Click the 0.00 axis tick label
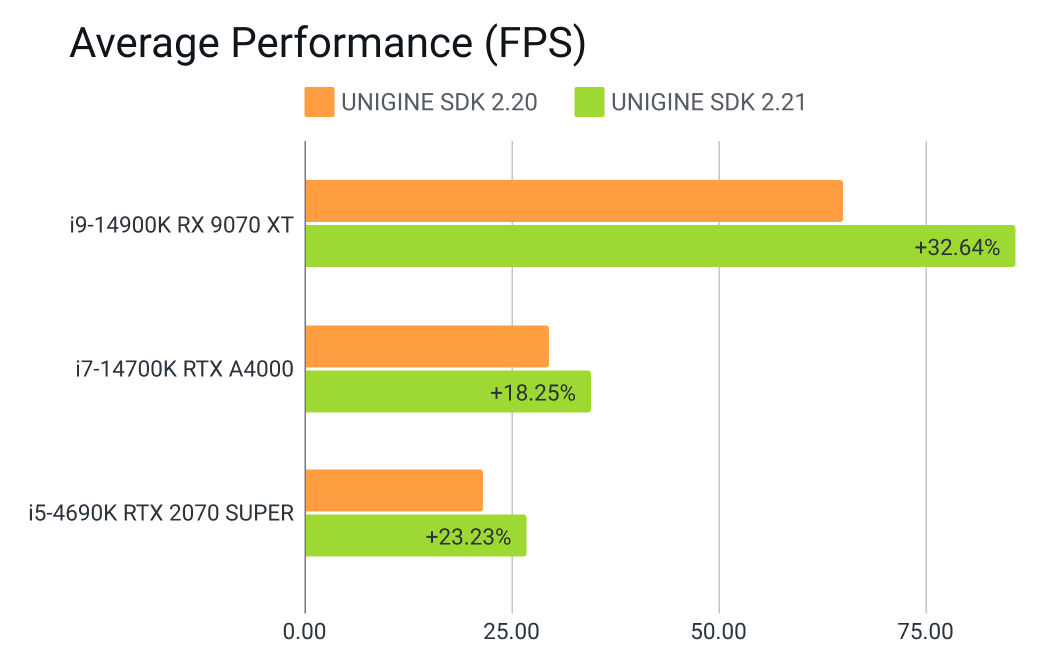Viewport: 1056px width, 657px height. (304, 632)
